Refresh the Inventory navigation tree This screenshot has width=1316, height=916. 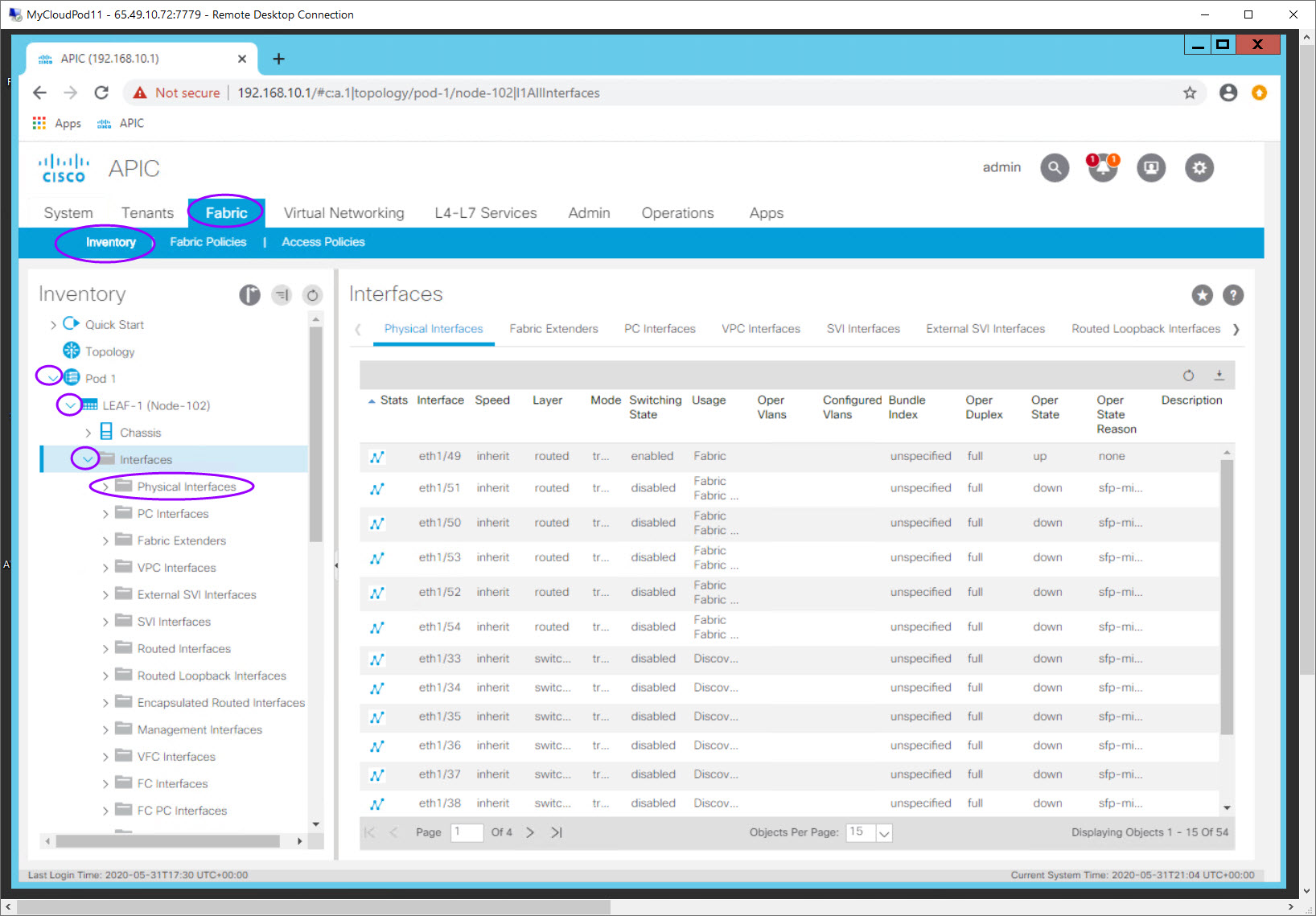tap(312, 295)
